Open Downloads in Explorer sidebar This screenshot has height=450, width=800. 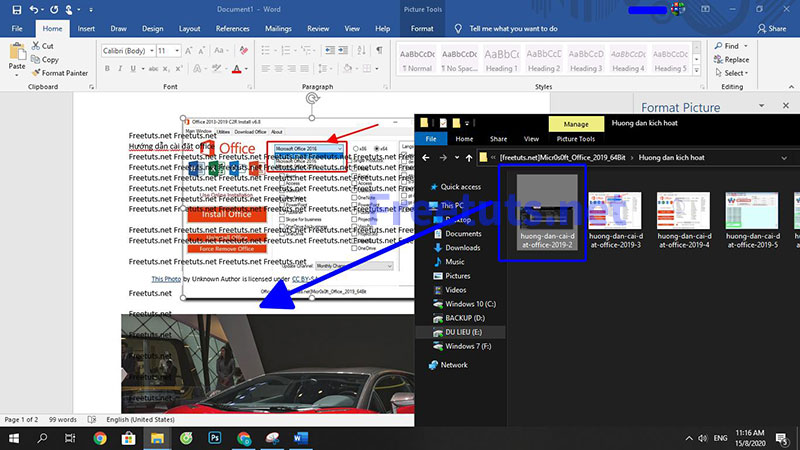pyautogui.click(x=457, y=247)
